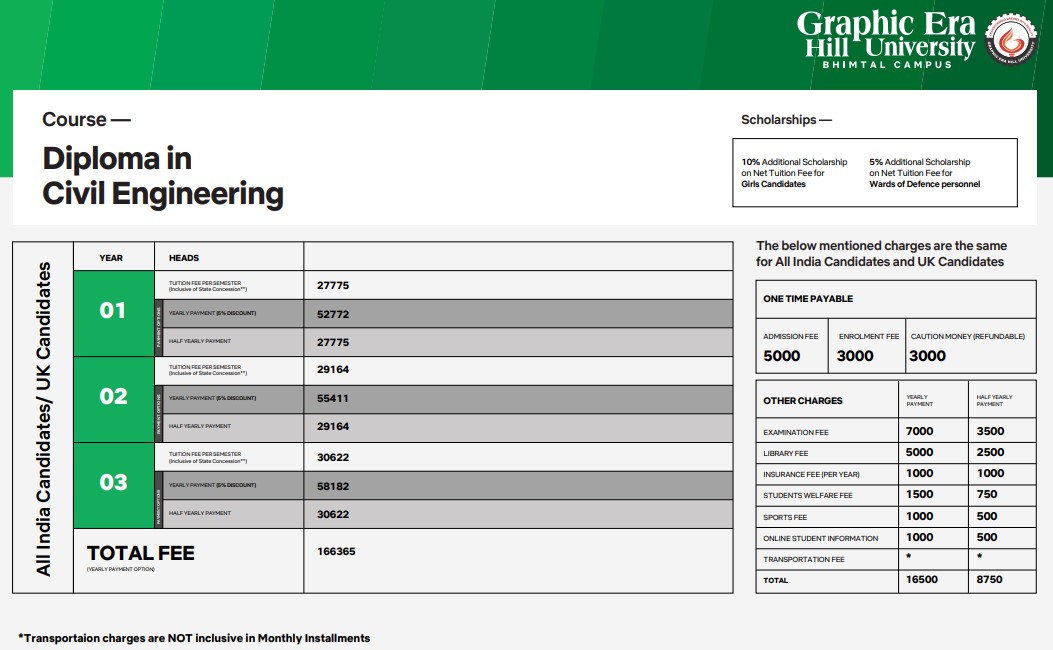Select the Admission Fee amount 5000
The height and width of the screenshot is (650, 1053).
(782, 356)
